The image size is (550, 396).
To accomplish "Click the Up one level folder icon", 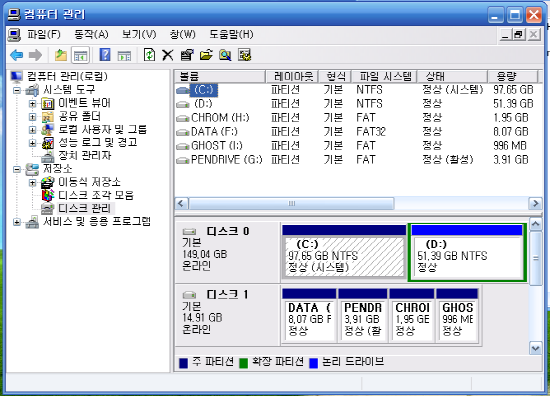I will 61,55.
